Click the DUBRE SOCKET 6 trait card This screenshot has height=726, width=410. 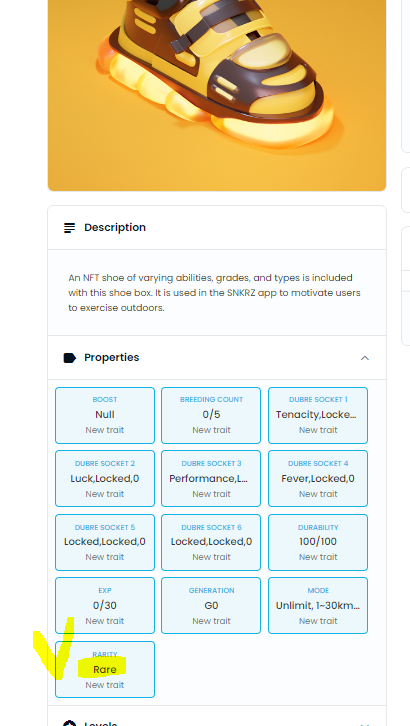[x=211, y=542]
